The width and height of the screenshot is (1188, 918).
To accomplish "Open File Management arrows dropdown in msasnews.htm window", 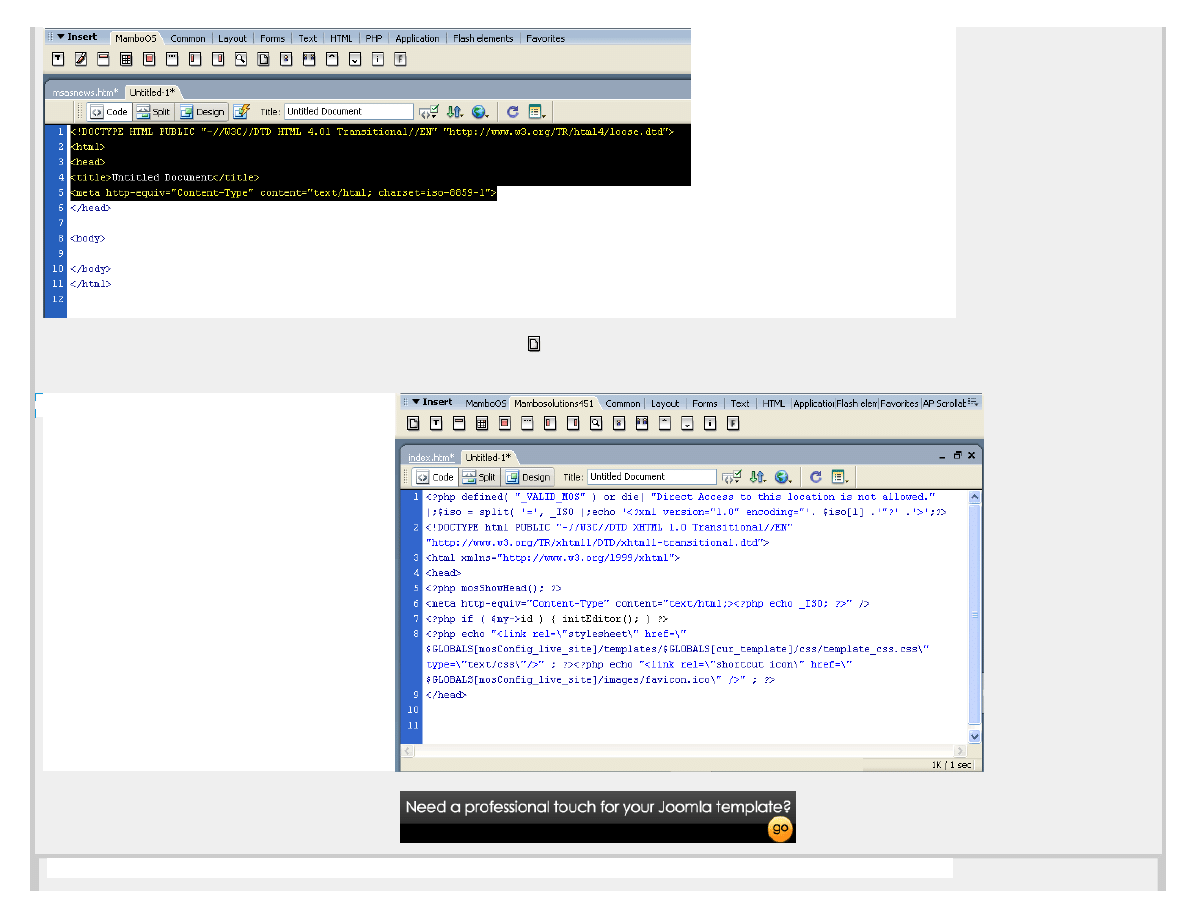I will pyautogui.click(x=455, y=112).
